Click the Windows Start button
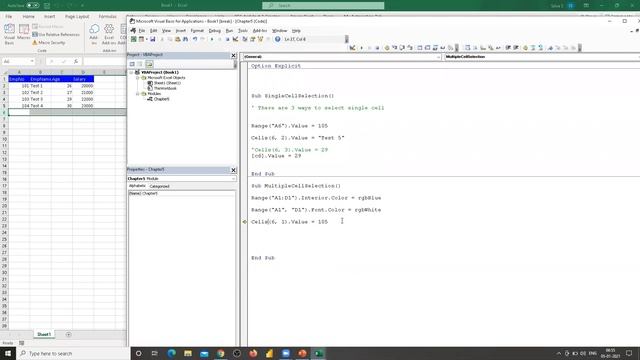This screenshot has height=360, width=640. pos(8,353)
